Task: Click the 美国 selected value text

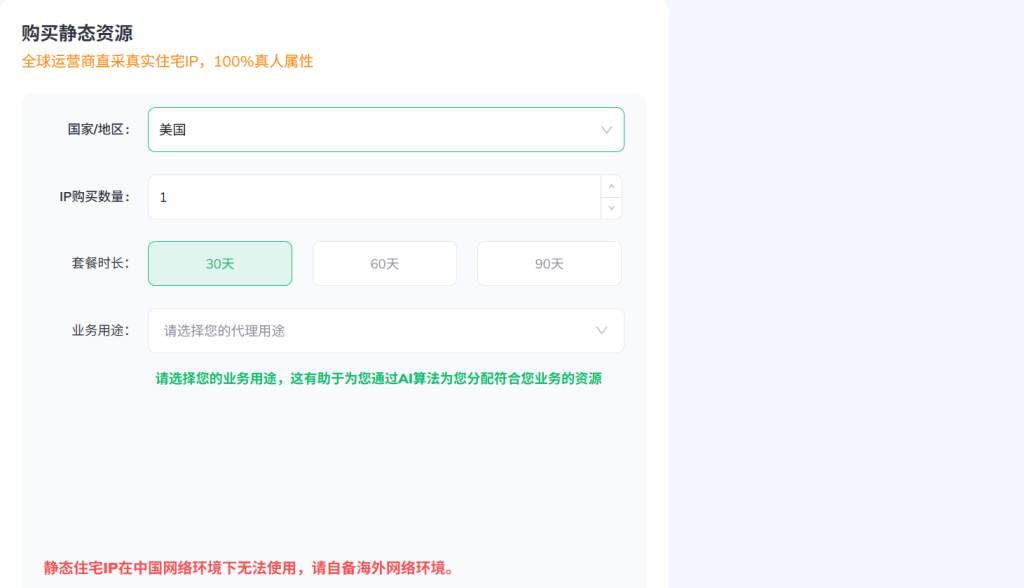Action: click(173, 130)
